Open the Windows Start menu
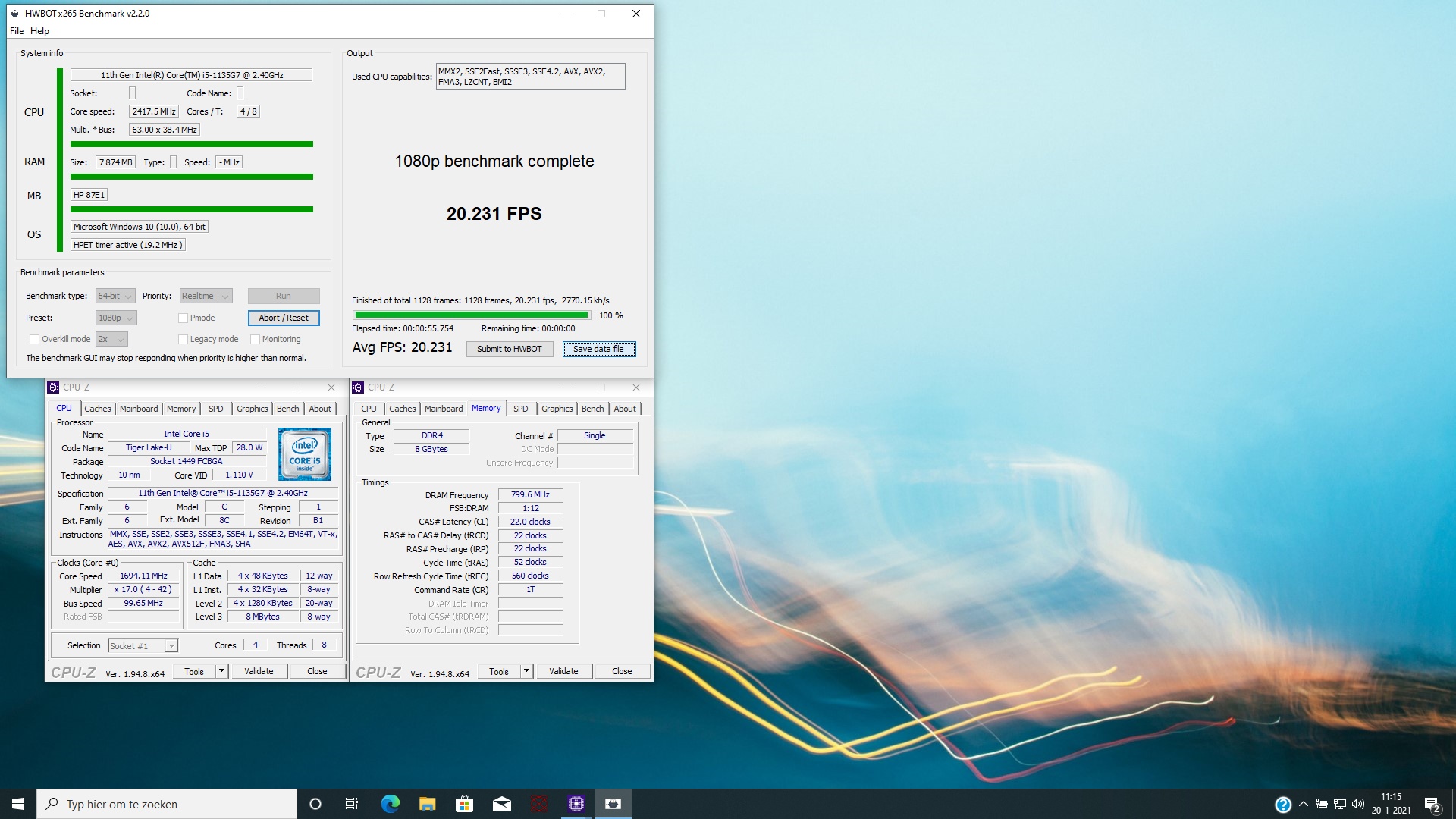Screen dimensions: 1456x819 [x=18, y=804]
